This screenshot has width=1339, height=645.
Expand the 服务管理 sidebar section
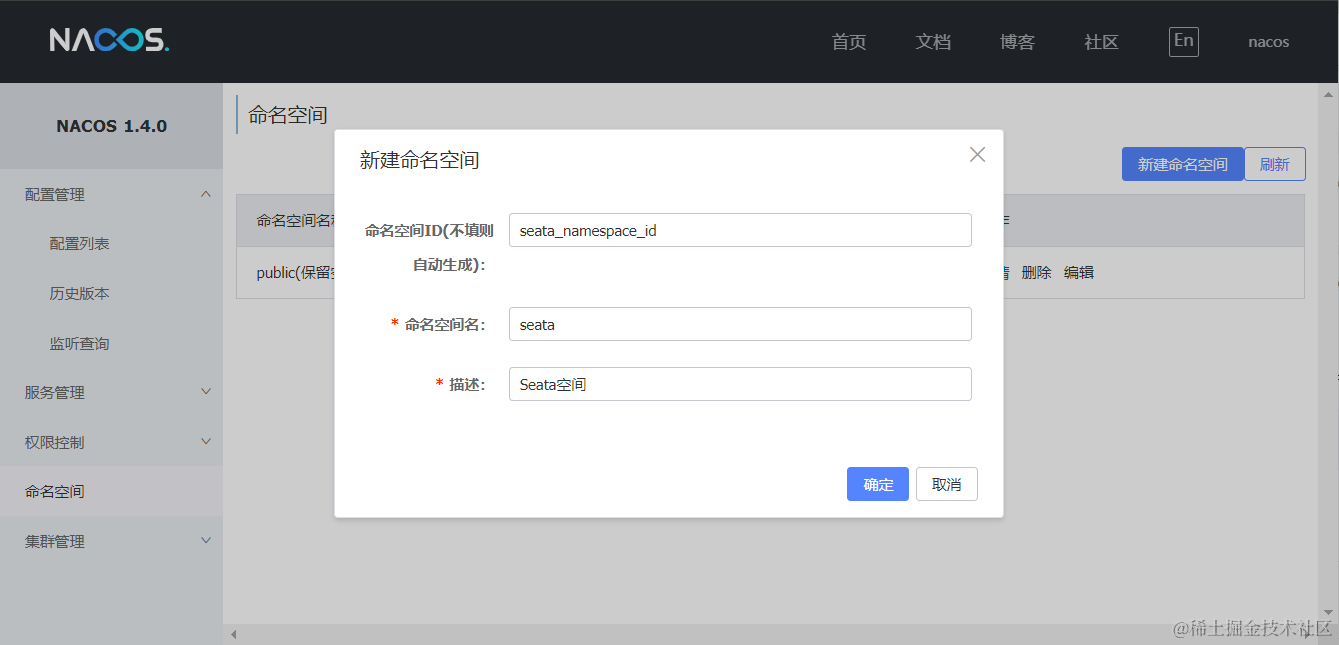[x=111, y=392]
